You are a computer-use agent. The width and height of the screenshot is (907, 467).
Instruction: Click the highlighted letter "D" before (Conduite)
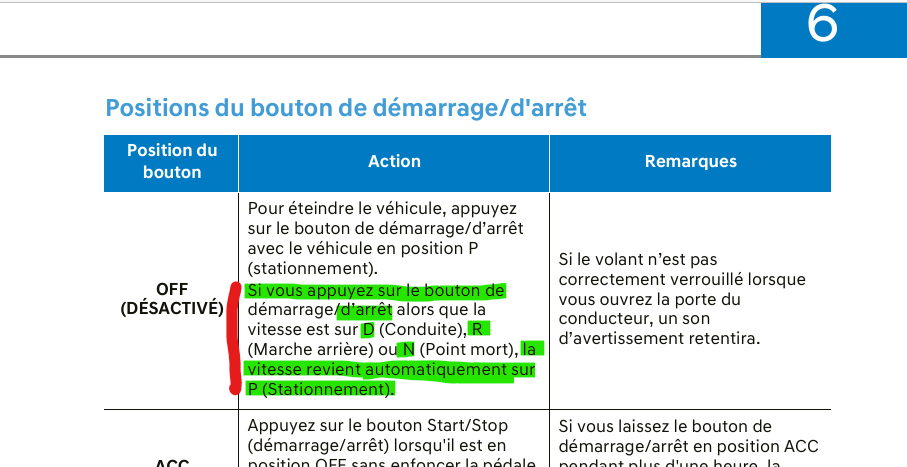(368, 329)
